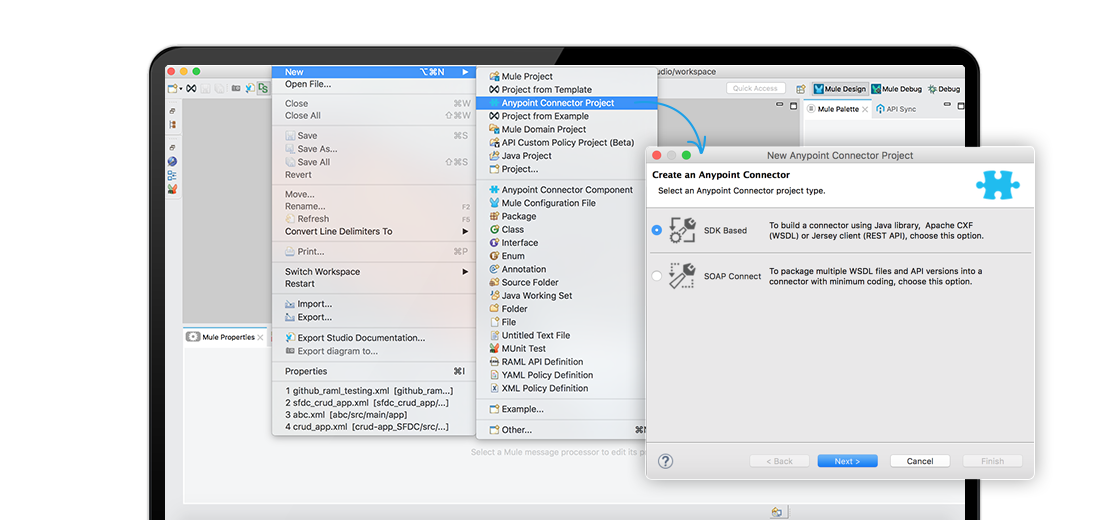
Task: Close the Mule Palette tab
Action: (865, 109)
